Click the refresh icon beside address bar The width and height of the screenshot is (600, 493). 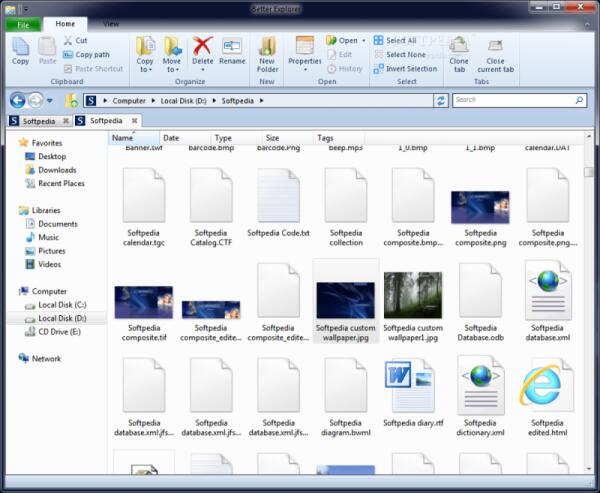click(441, 101)
